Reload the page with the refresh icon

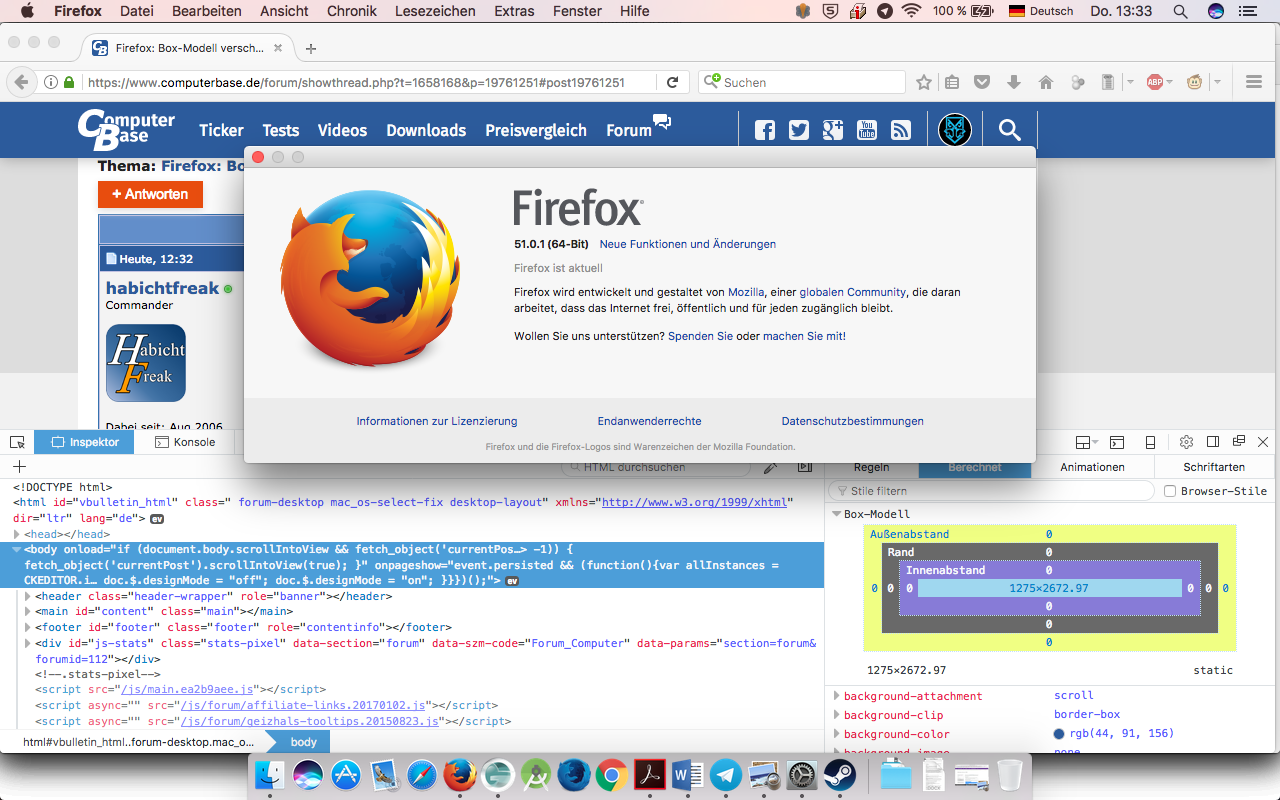tap(673, 82)
